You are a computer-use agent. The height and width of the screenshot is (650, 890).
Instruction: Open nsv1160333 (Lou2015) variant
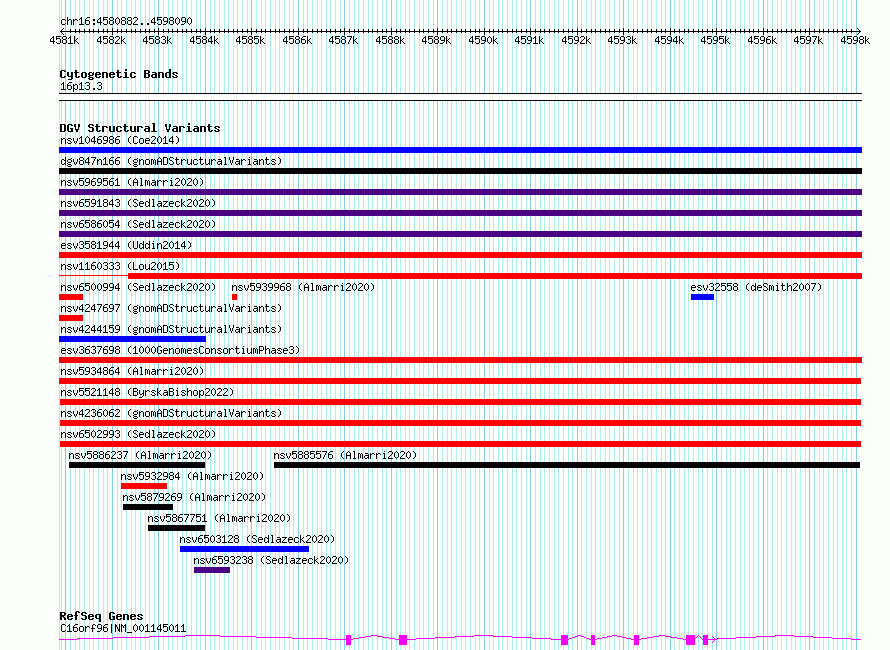[x=120, y=266]
